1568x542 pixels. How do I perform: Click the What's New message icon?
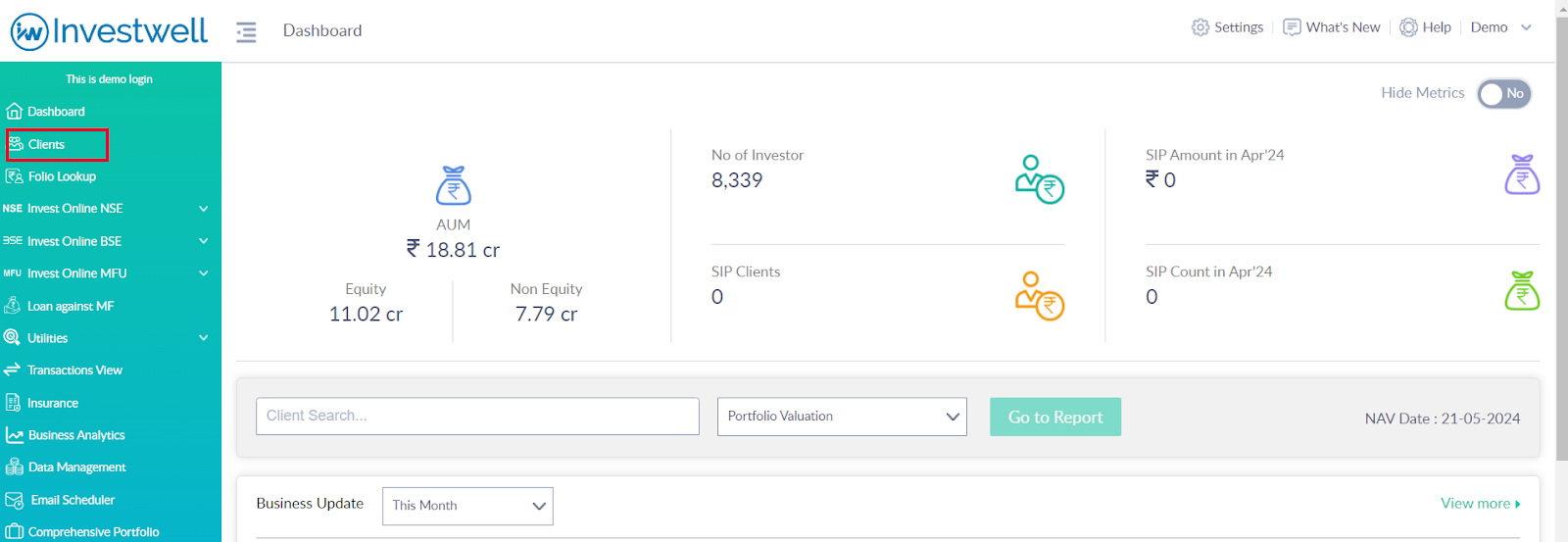click(1292, 27)
